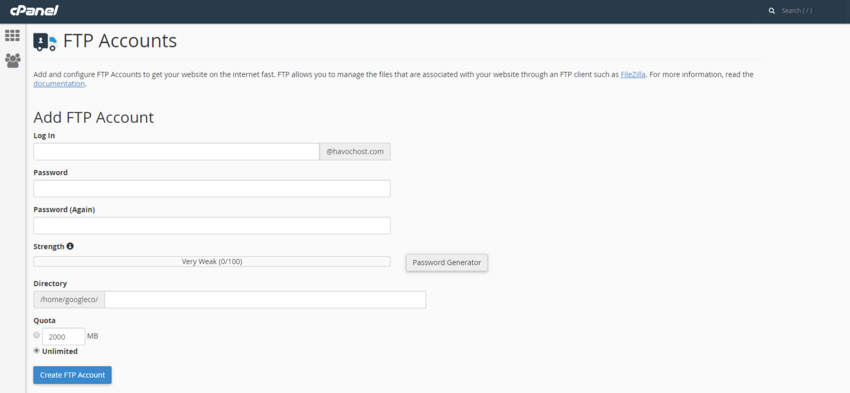Image resolution: width=850 pixels, height=393 pixels.
Task: Click the 2000 quota value field
Action: [63, 337]
